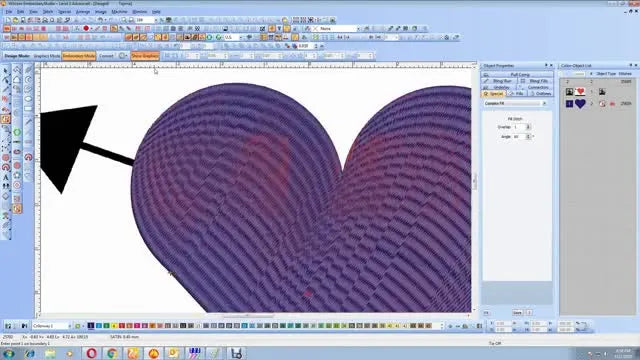Select the green circle digitizing tool
This screenshot has width=640, height=360.
[x=17, y=132]
